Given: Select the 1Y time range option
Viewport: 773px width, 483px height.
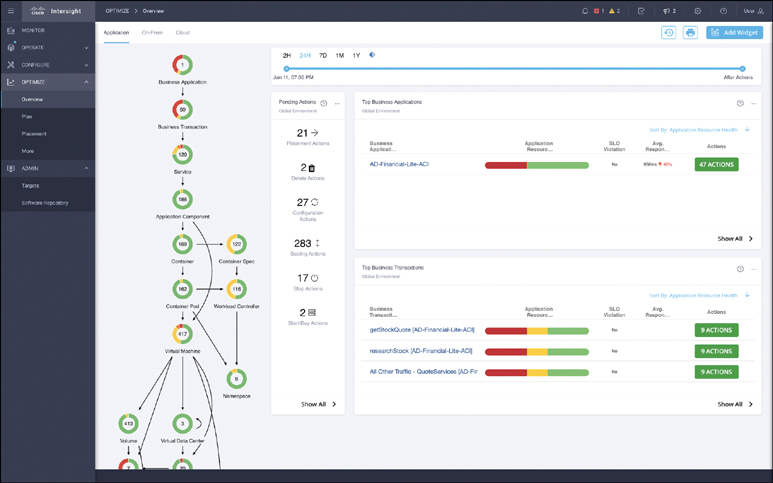Looking at the screenshot, I should [357, 55].
